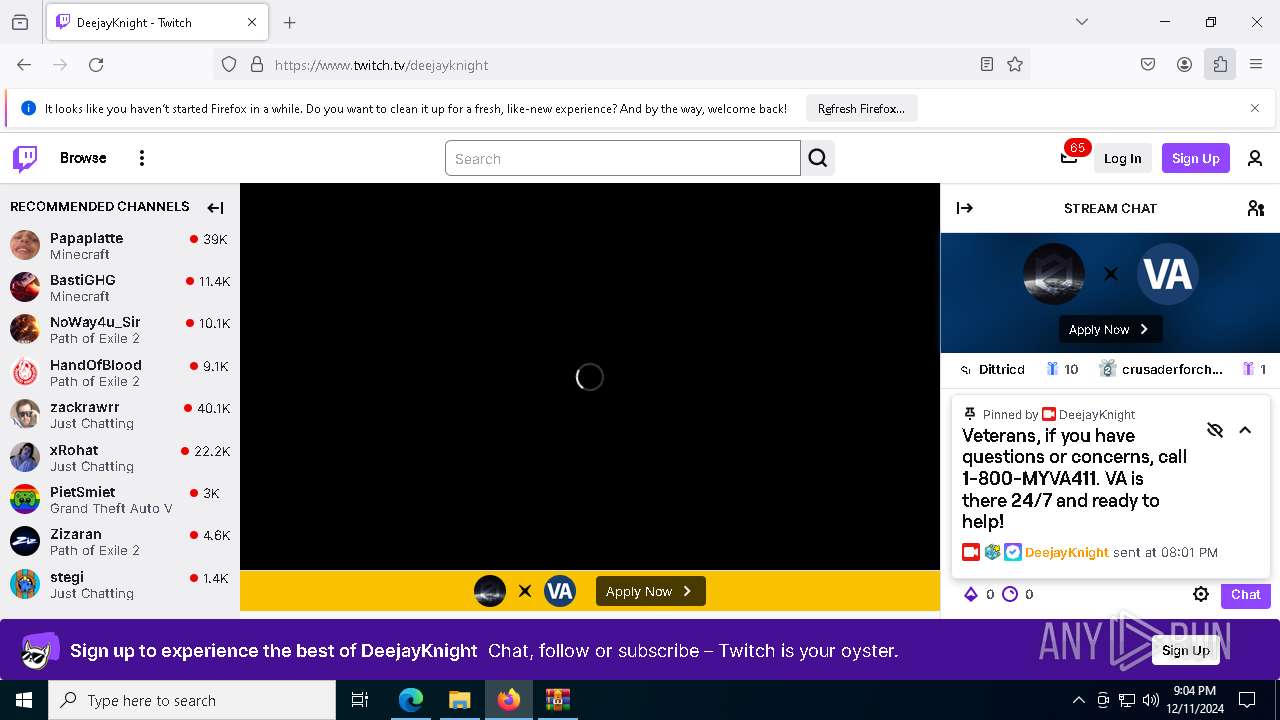
Task: Open the xRohat channel
Action: coord(120,457)
